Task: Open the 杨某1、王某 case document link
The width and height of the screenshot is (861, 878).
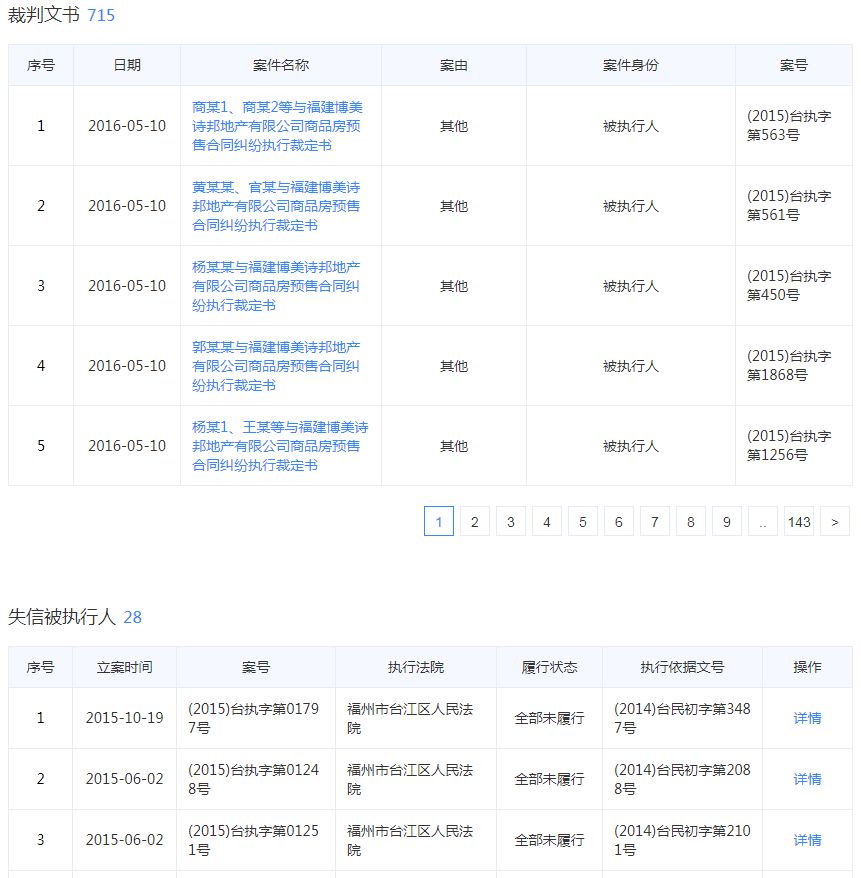Action: (x=282, y=445)
